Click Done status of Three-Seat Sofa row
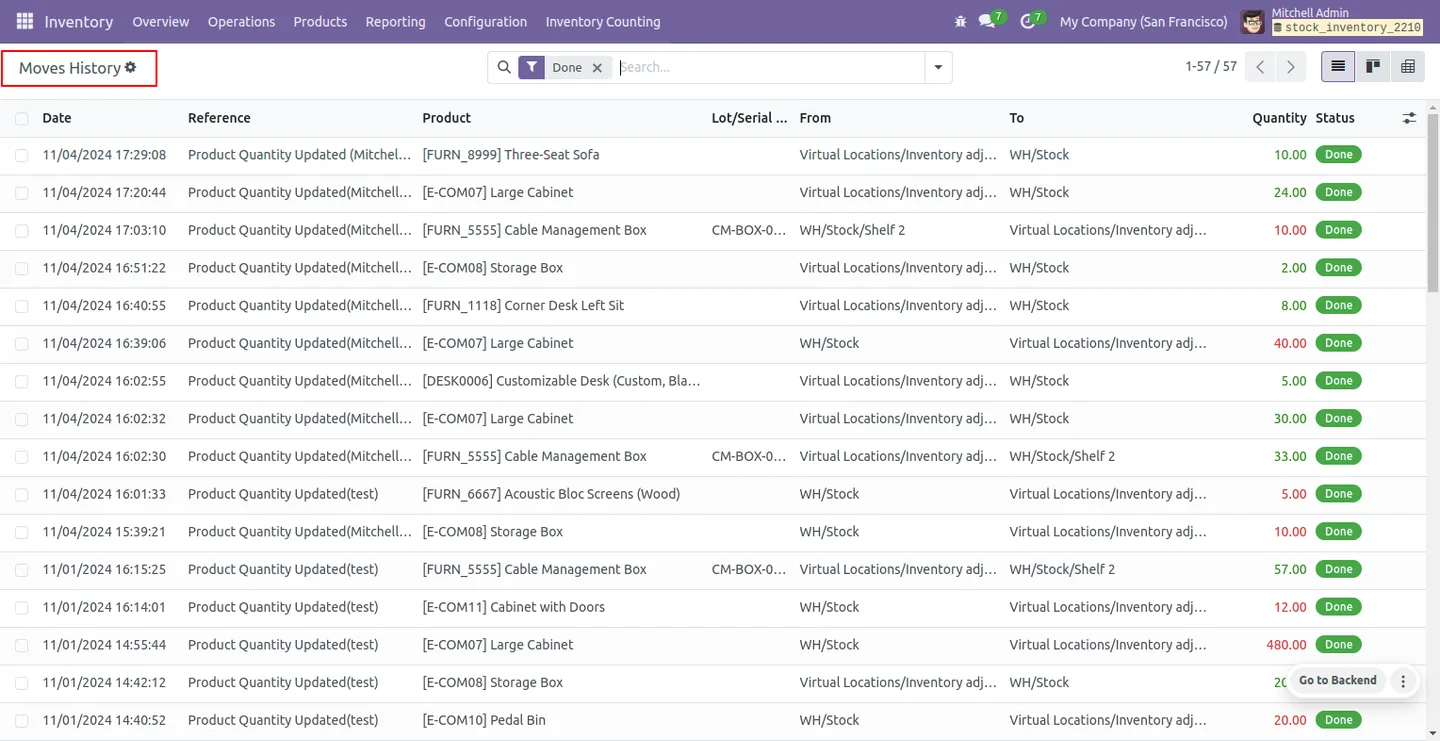This screenshot has height=741, width=1440. (1338, 155)
